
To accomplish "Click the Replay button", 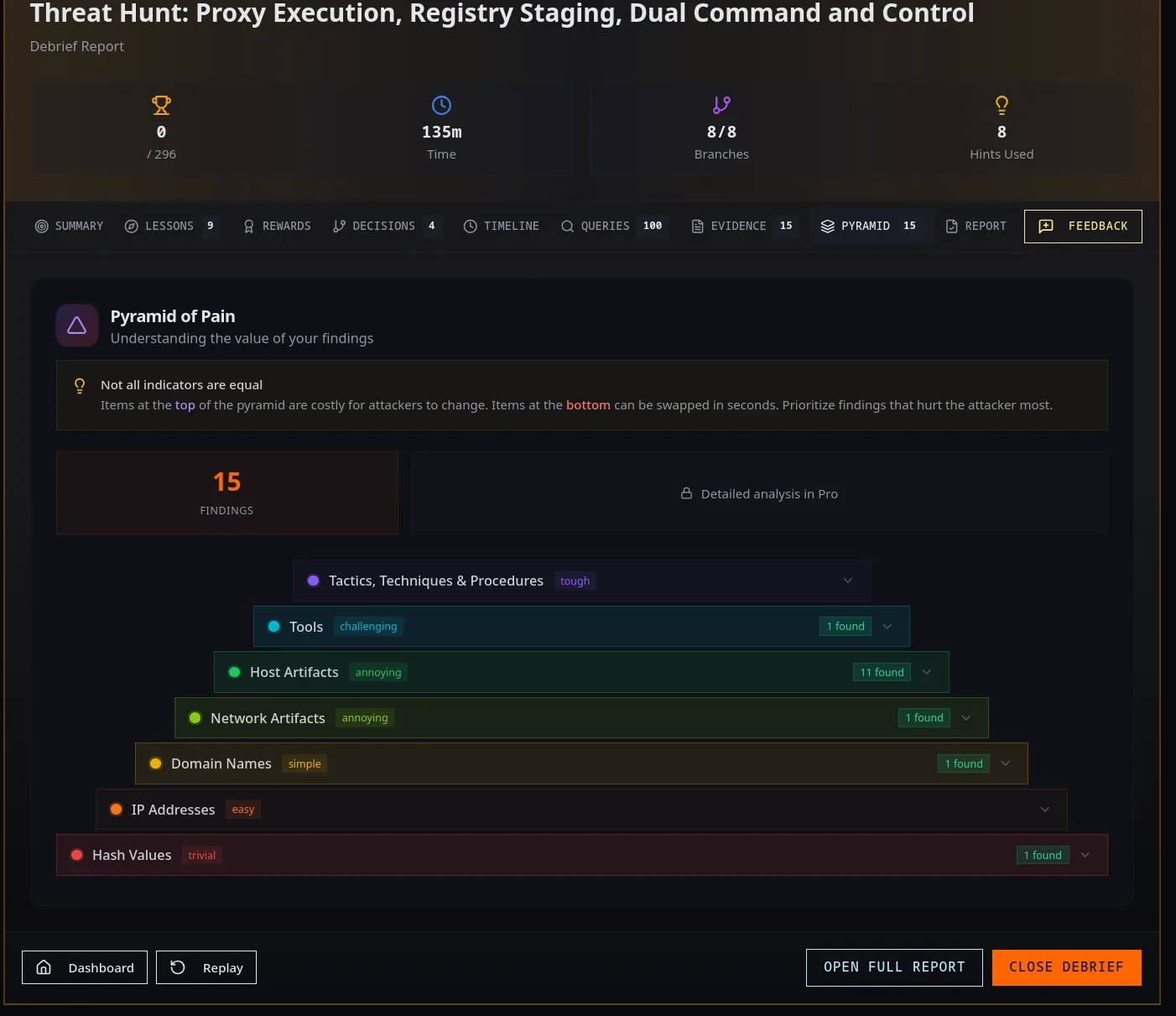I will (x=206, y=967).
